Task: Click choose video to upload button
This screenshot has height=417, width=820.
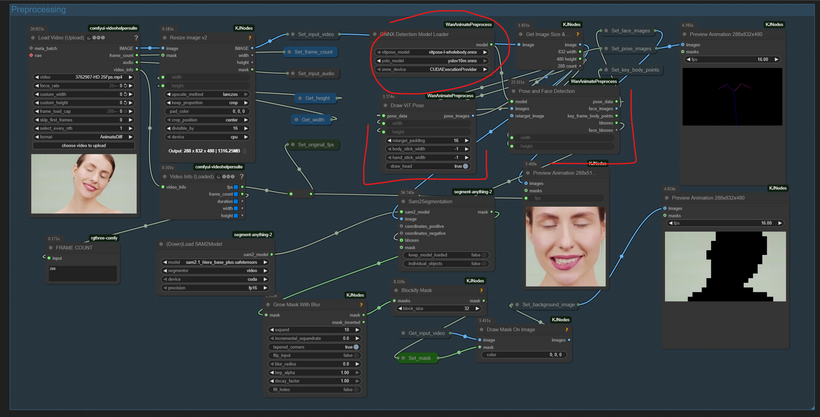Action: (x=84, y=145)
